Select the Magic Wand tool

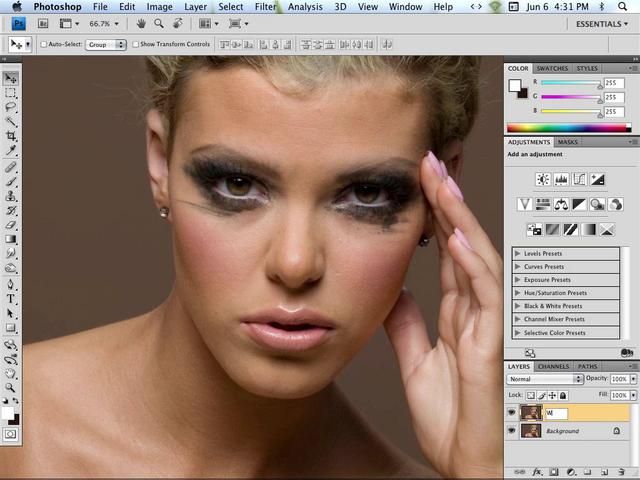click(11, 122)
